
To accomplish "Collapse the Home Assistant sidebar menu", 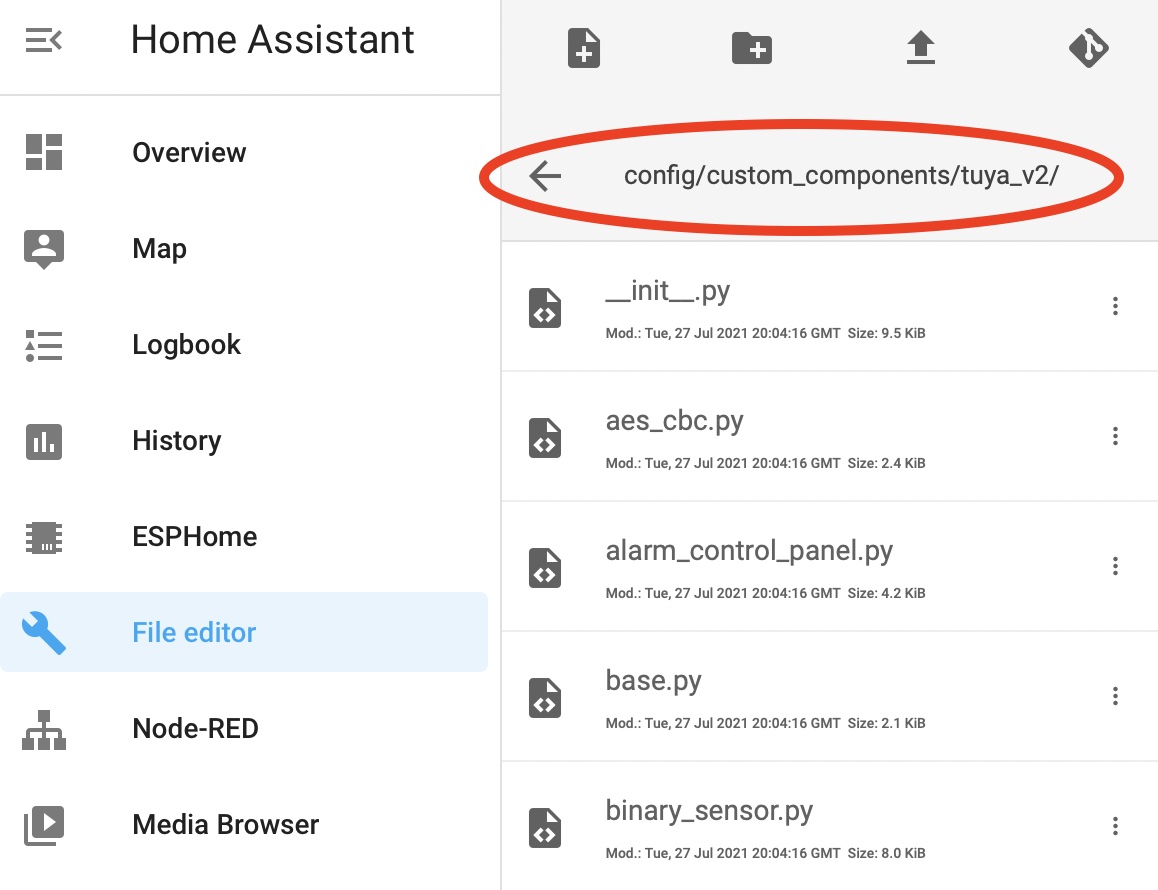I will point(44,41).
